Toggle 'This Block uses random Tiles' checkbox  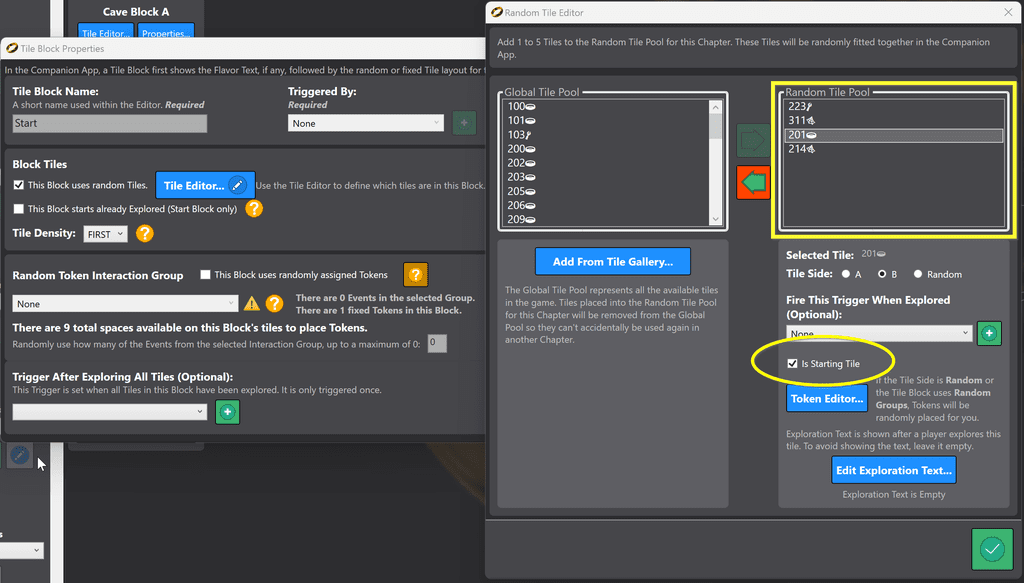pyautogui.click(x=19, y=185)
